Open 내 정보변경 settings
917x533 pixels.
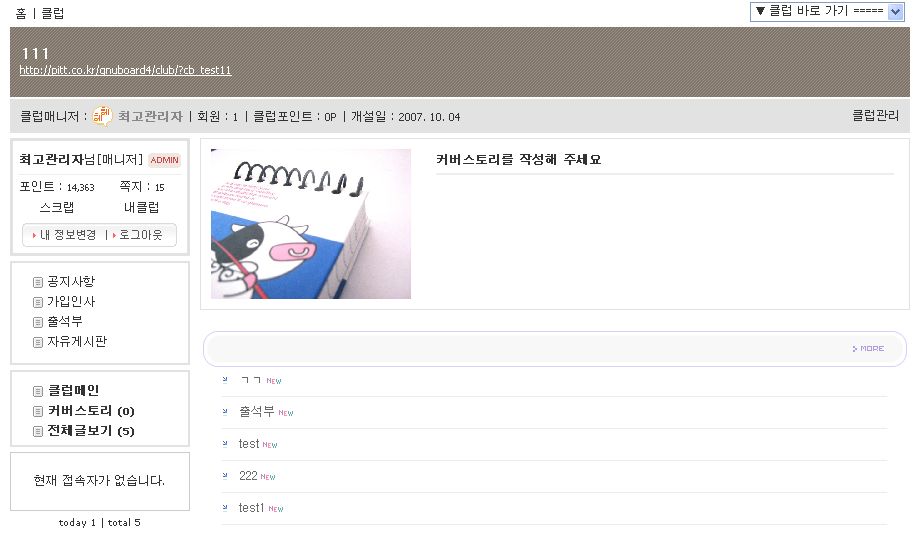[x=67, y=235]
